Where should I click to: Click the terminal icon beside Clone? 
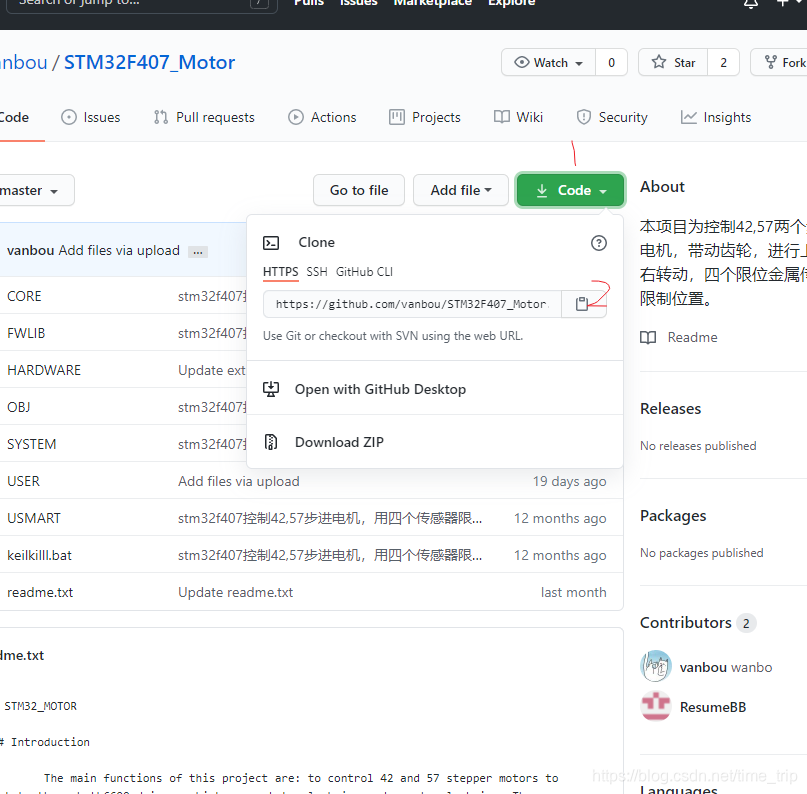(271, 243)
